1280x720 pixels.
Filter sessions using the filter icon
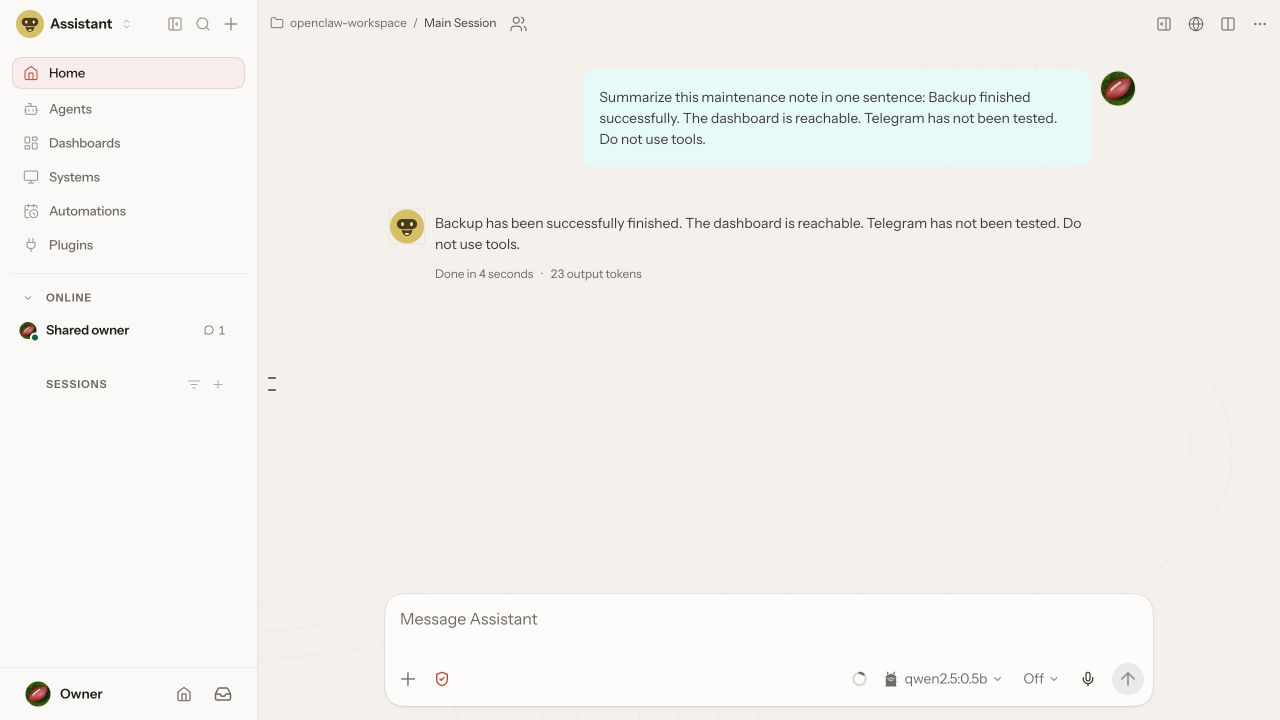(x=194, y=384)
